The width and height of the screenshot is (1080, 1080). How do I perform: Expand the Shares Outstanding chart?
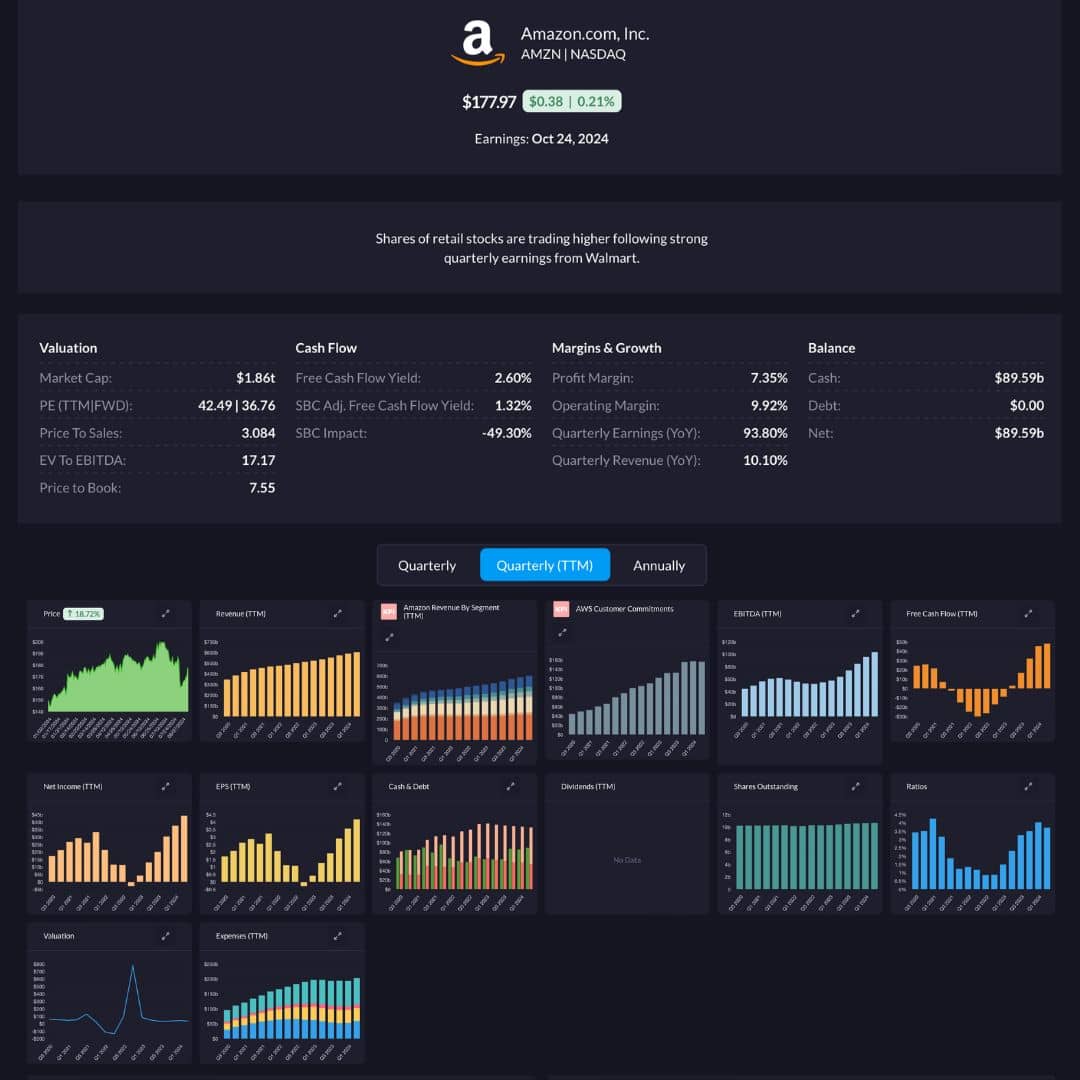pyautogui.click(x=855, y=786)
